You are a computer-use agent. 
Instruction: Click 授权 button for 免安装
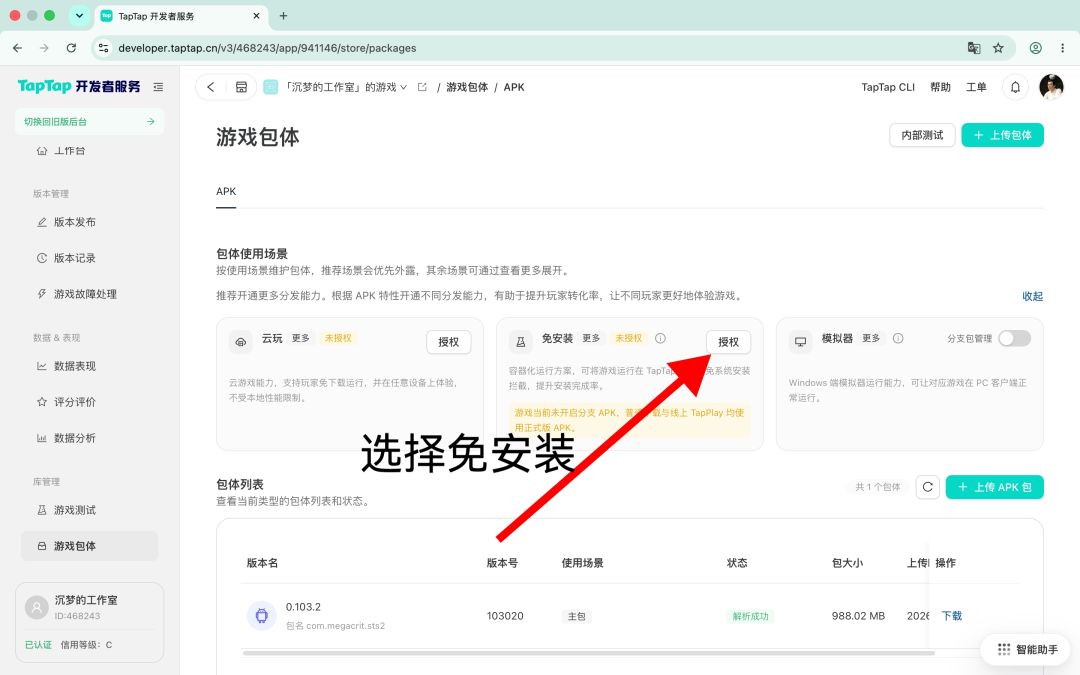pyautogui.click(x=728, y=342)
